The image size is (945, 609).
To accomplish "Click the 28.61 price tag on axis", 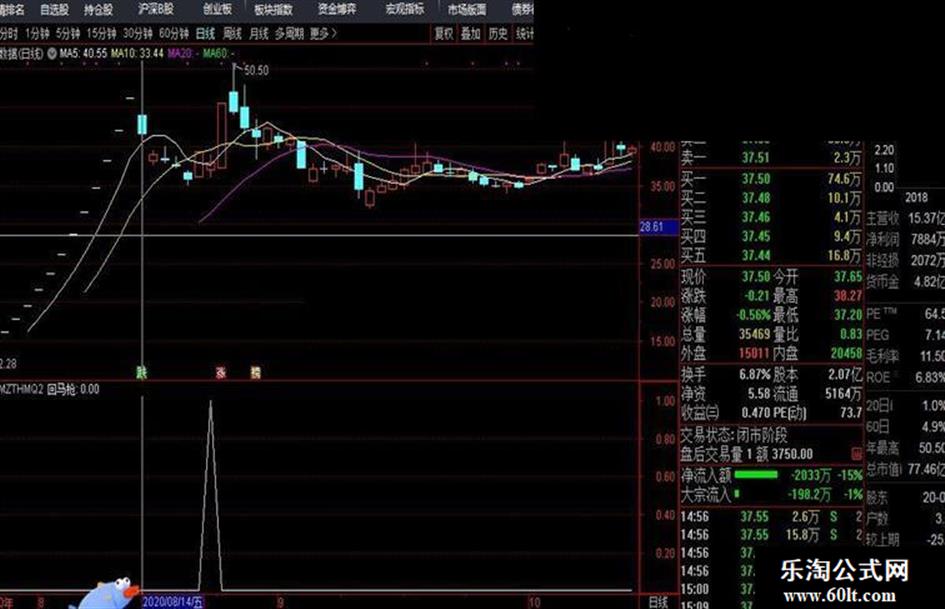I will coord(657,227).
